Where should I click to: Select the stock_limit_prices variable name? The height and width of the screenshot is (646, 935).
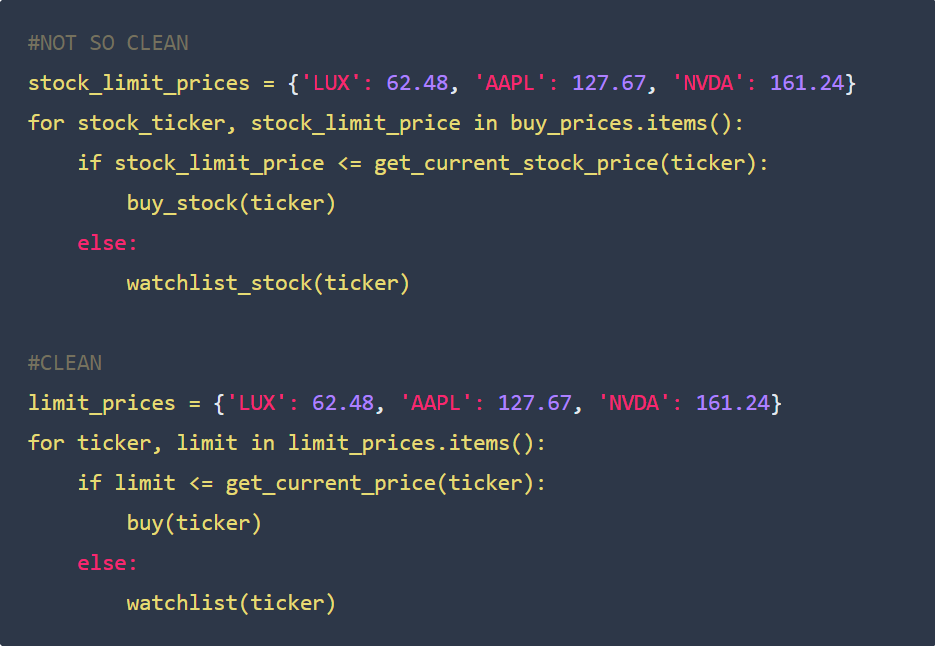pyautogui.click(x=139, y=83)
